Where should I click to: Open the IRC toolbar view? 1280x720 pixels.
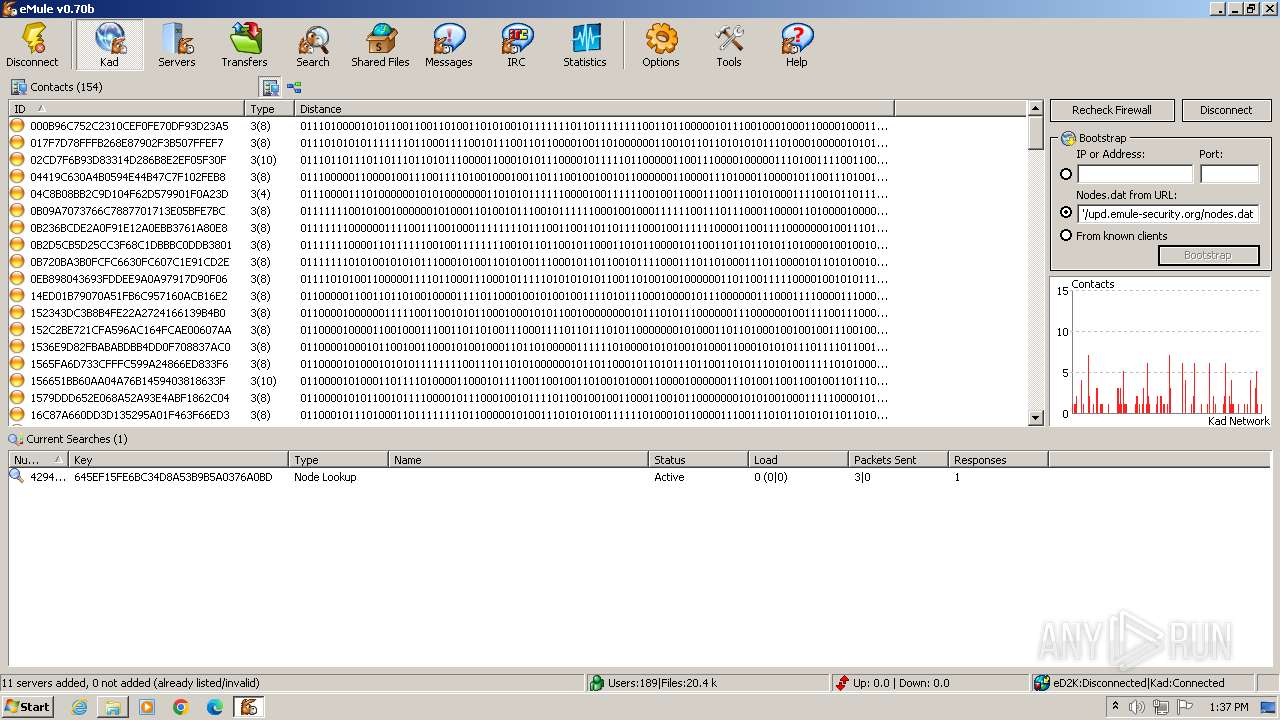click(517, 46)
